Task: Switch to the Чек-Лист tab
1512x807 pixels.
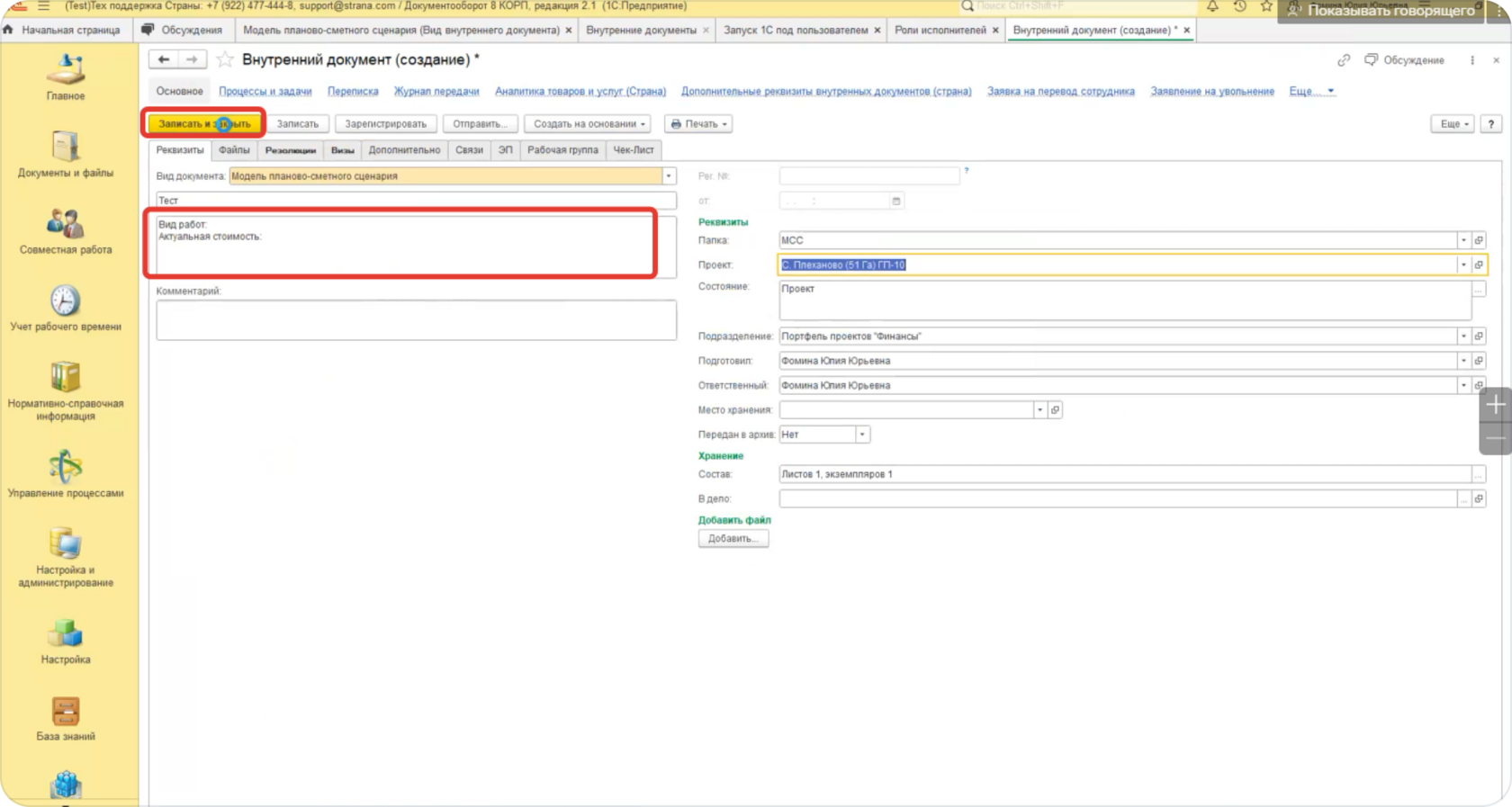Action: pyautogui.click(x=634, y=150)
